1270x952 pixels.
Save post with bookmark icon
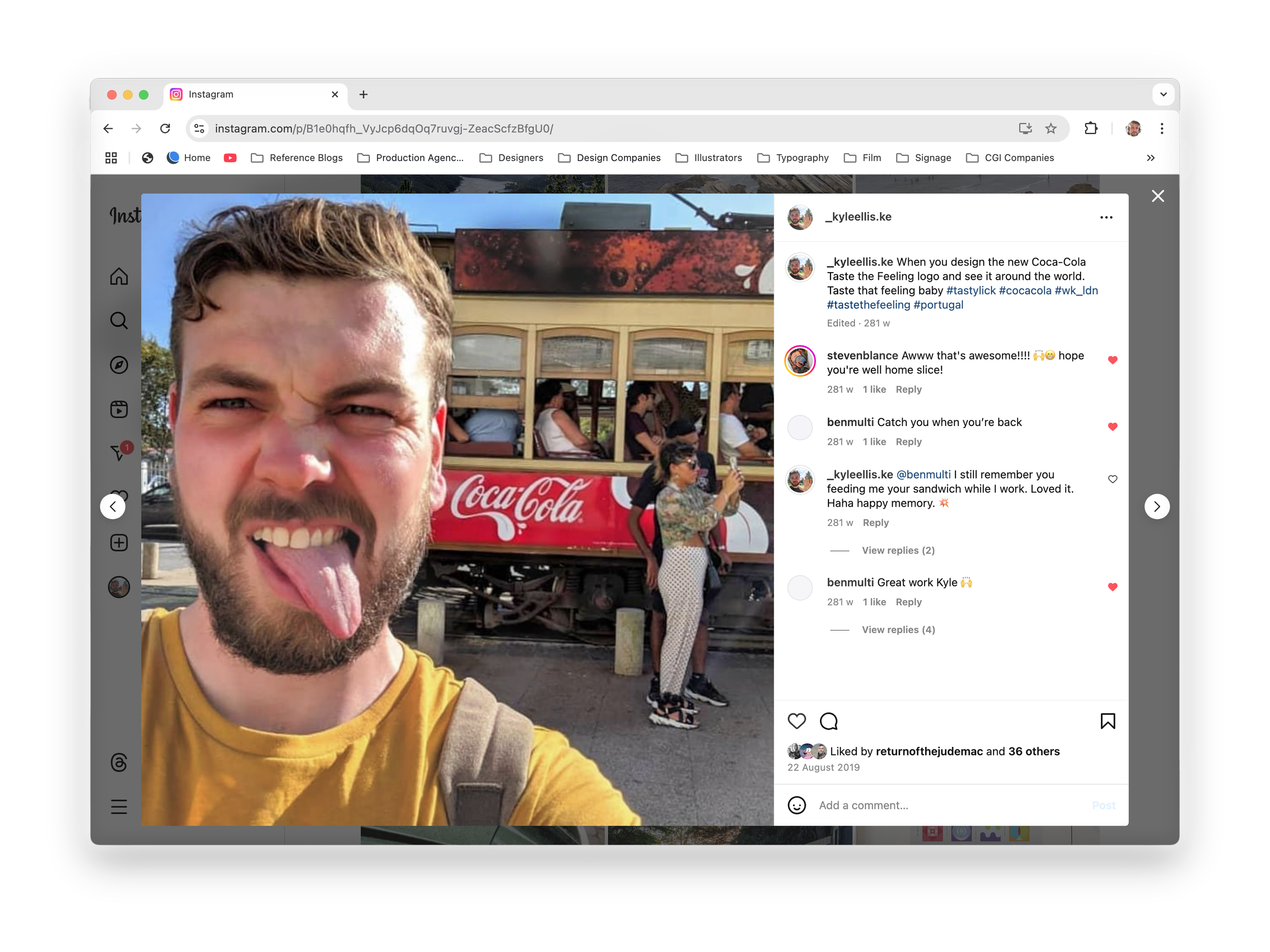coord(1107,721)
